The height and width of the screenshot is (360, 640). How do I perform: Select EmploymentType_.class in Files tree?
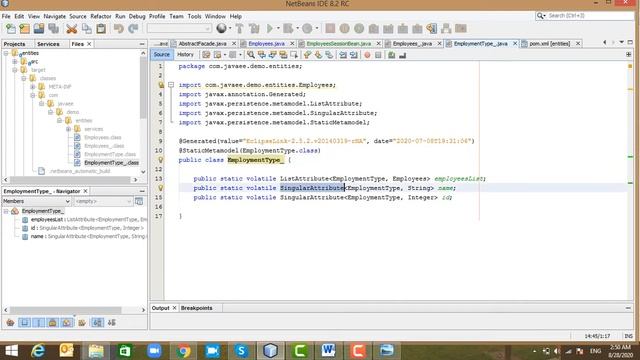111,162
